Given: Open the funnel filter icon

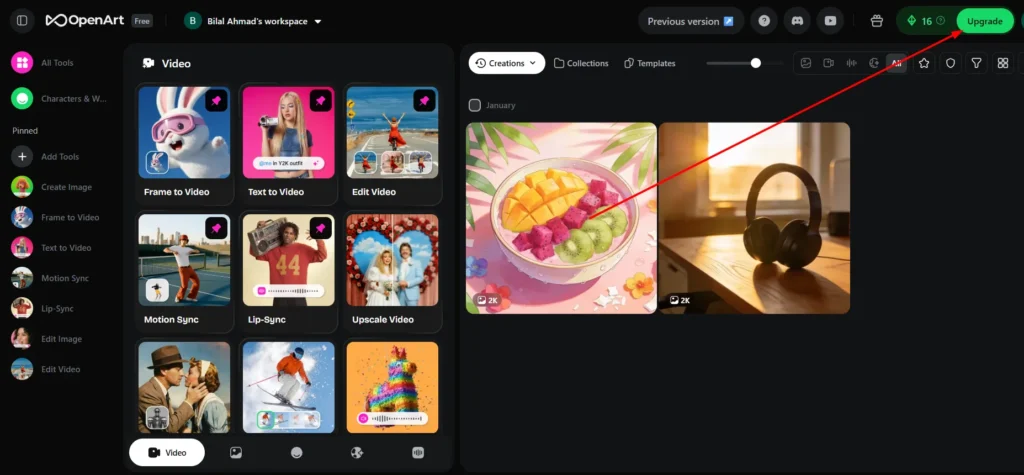Looking at the screenshot, I should click(976, 63).
